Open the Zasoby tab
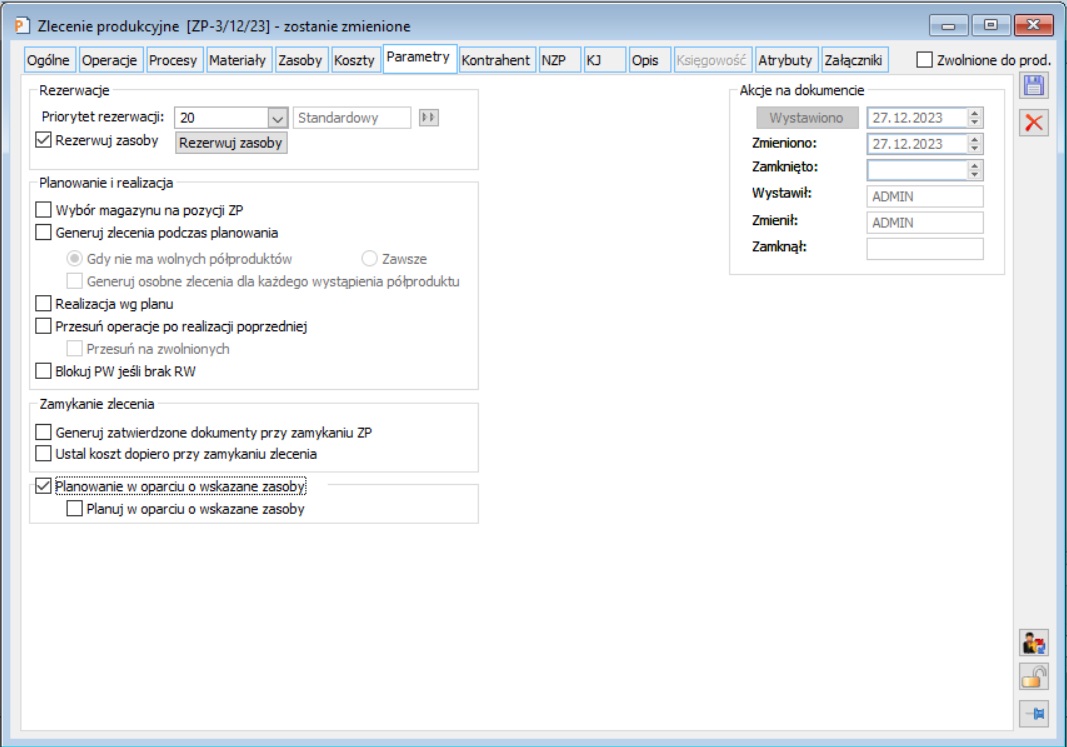 (300, 60)
